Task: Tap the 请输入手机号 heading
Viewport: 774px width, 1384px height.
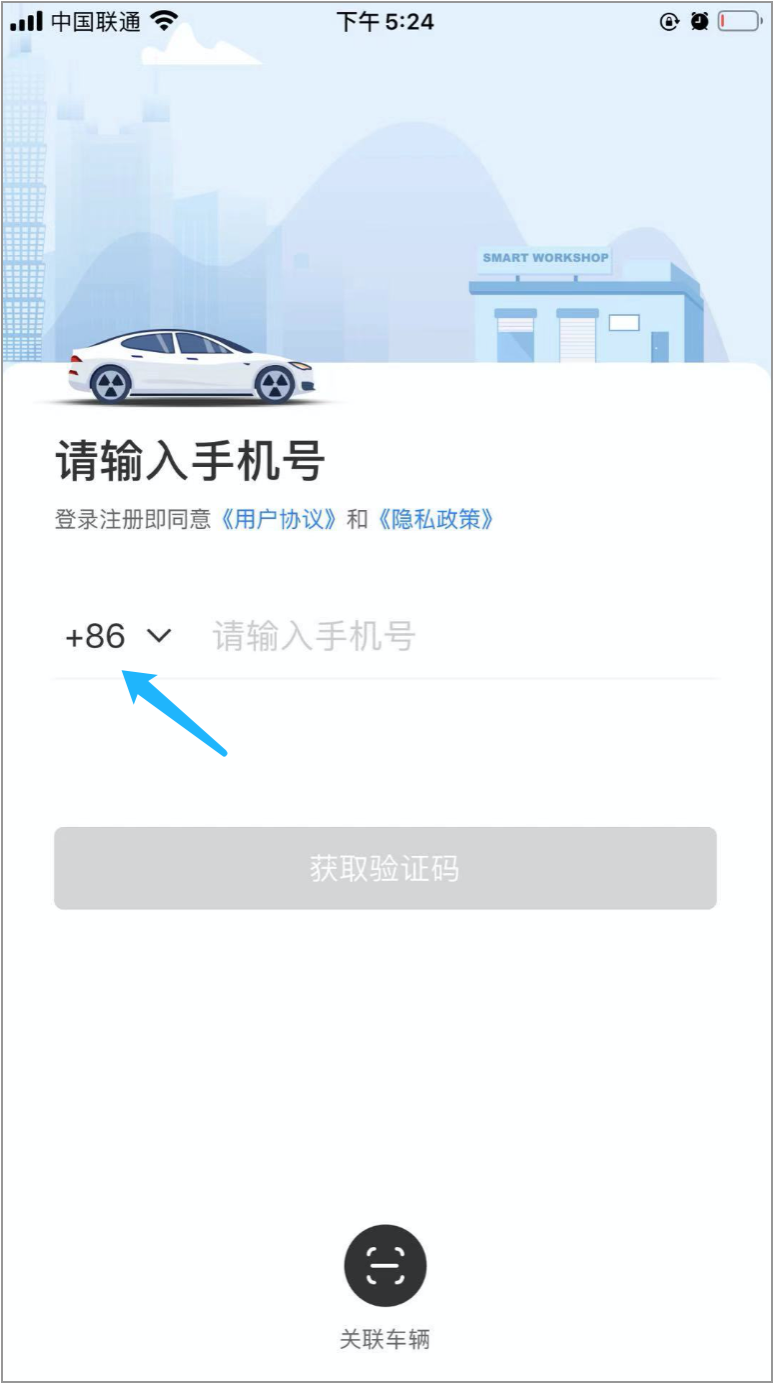Action: point(190,462)
